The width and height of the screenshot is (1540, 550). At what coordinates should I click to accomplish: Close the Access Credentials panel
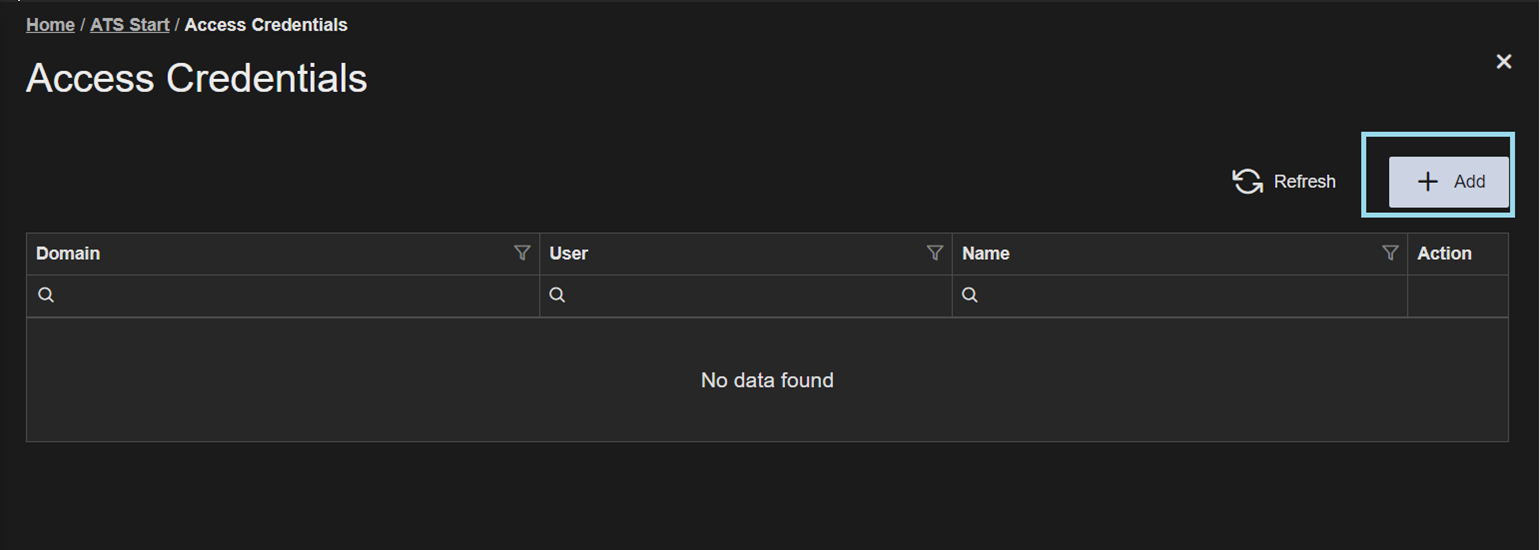click(1503, 62)
